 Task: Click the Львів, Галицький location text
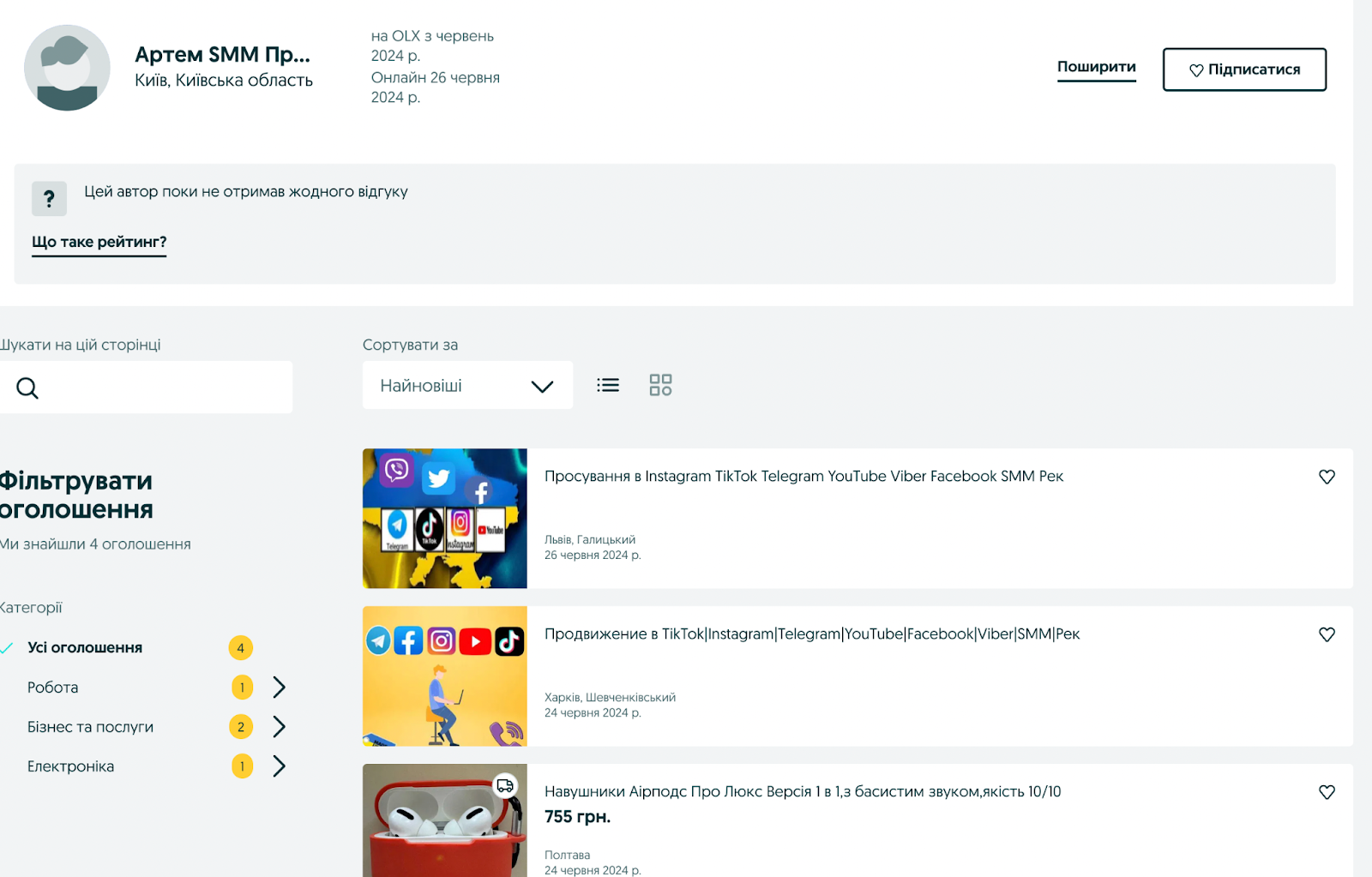coord(590,540)
